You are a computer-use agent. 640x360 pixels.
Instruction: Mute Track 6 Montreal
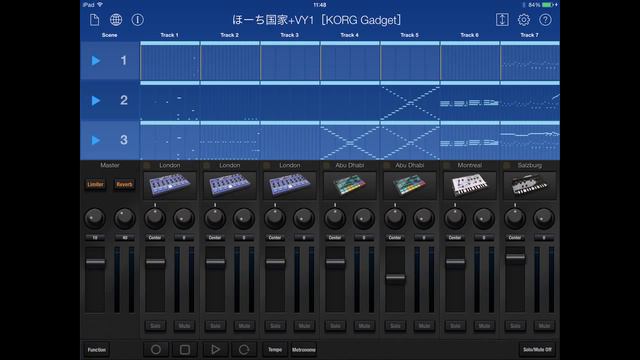click(x=484, y=326)
